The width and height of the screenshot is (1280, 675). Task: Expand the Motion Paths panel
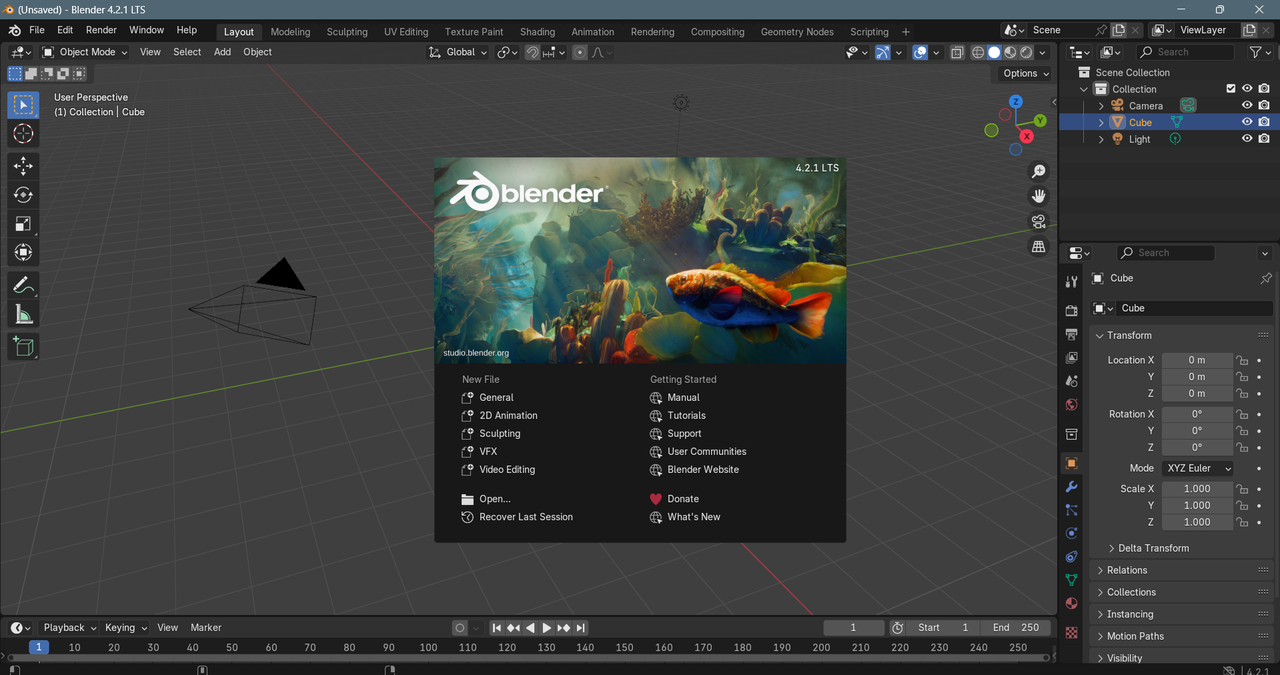(x=1134, y=636)
